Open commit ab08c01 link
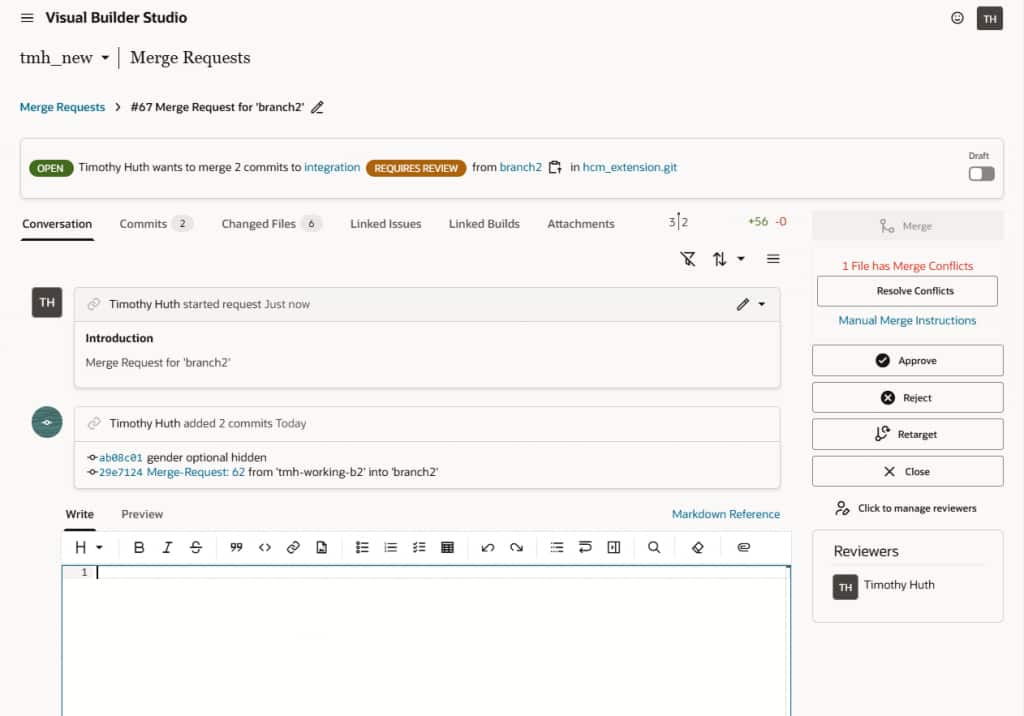Image resolution: width=1024 pixels, height=716 pixels. (120, 458)
